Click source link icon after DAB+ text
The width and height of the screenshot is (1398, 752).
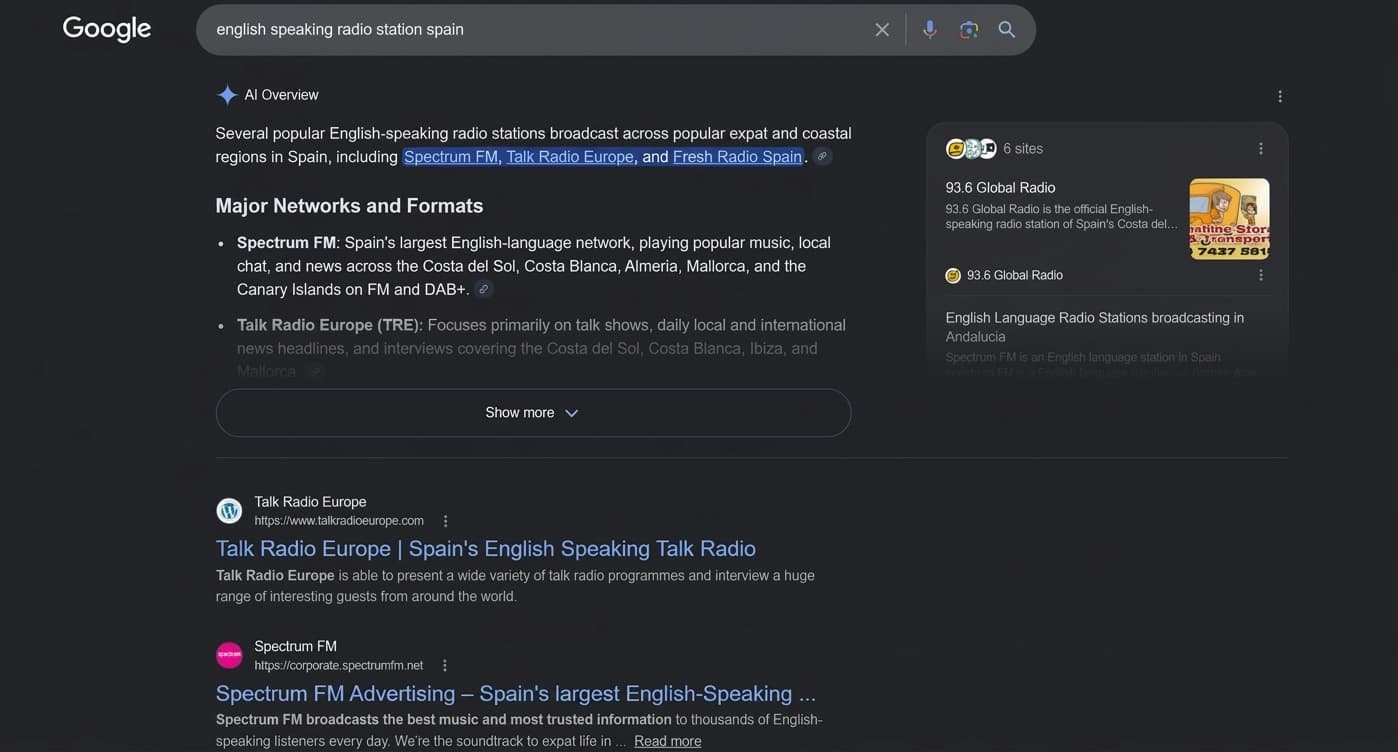[x=484, y=290]
